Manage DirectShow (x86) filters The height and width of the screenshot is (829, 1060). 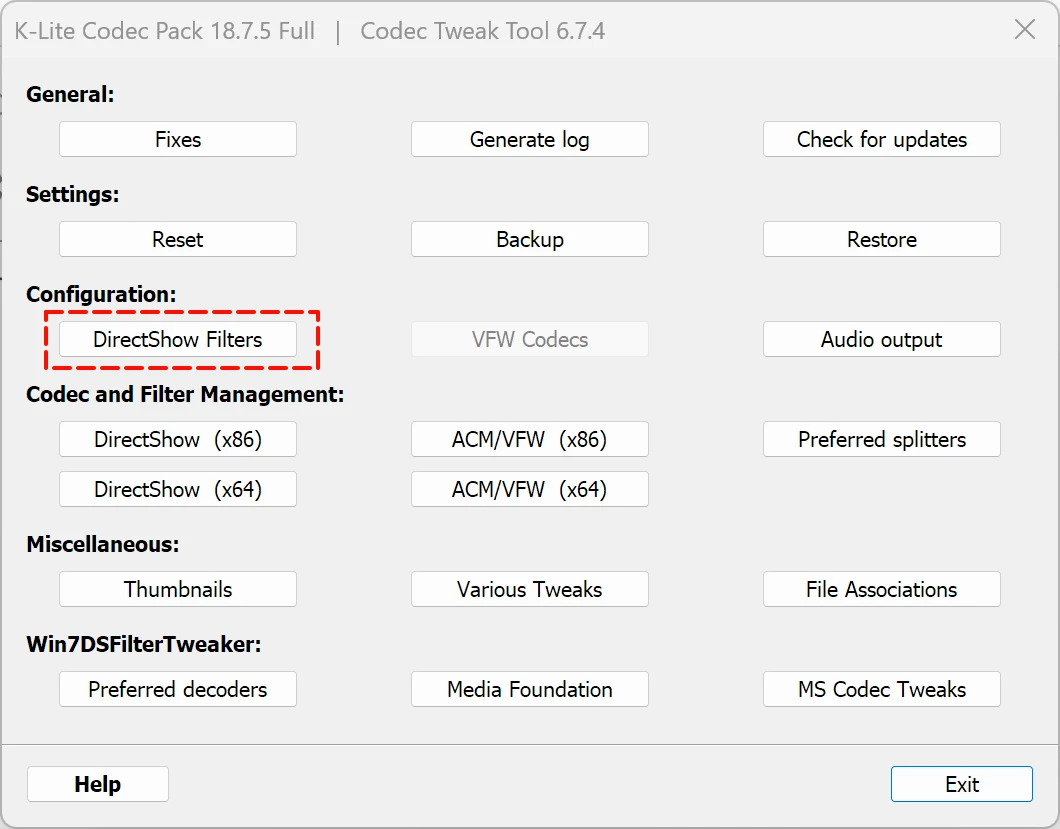tap(178, 440)
